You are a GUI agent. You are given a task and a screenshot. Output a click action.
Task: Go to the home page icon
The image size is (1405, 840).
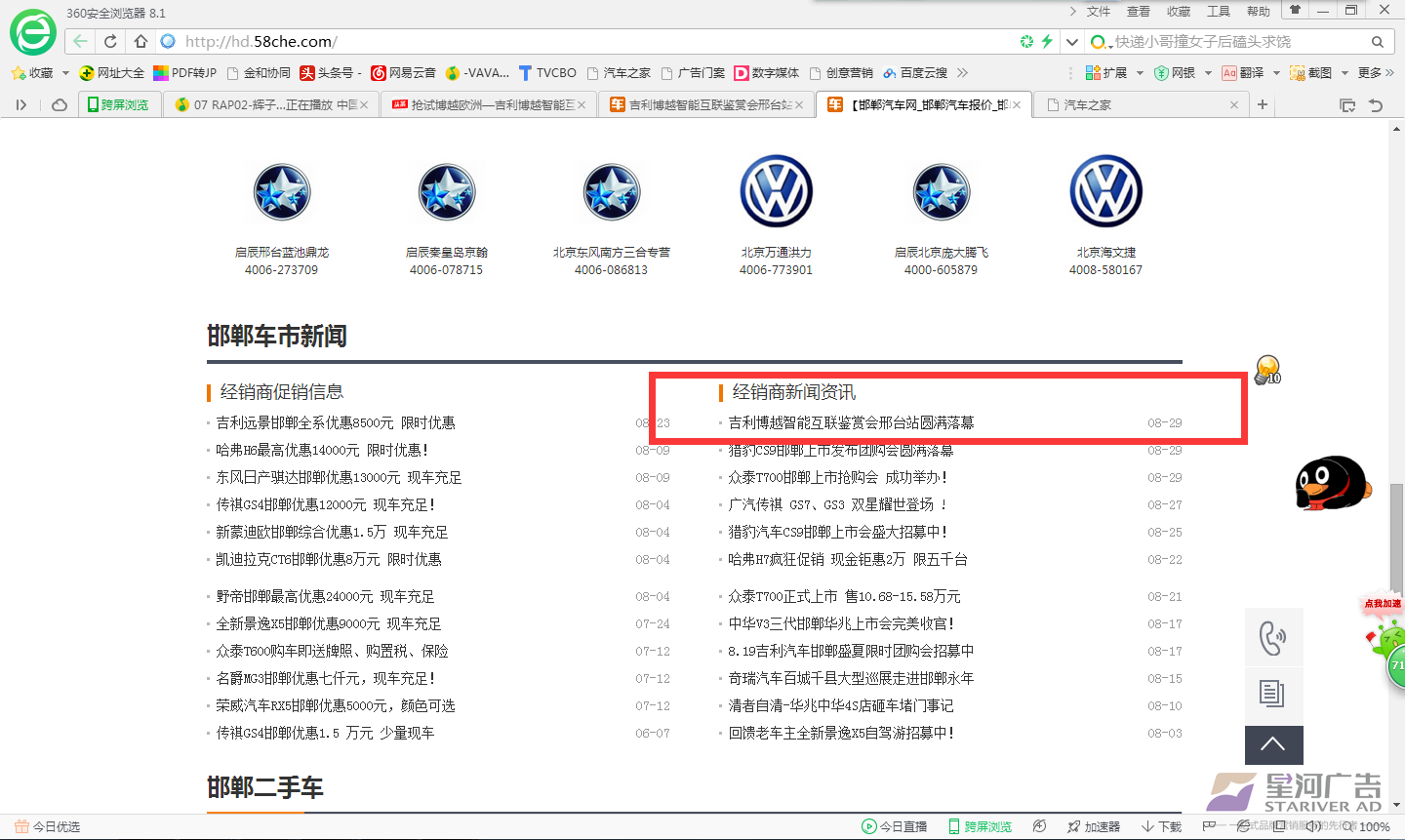pos(140,41)
